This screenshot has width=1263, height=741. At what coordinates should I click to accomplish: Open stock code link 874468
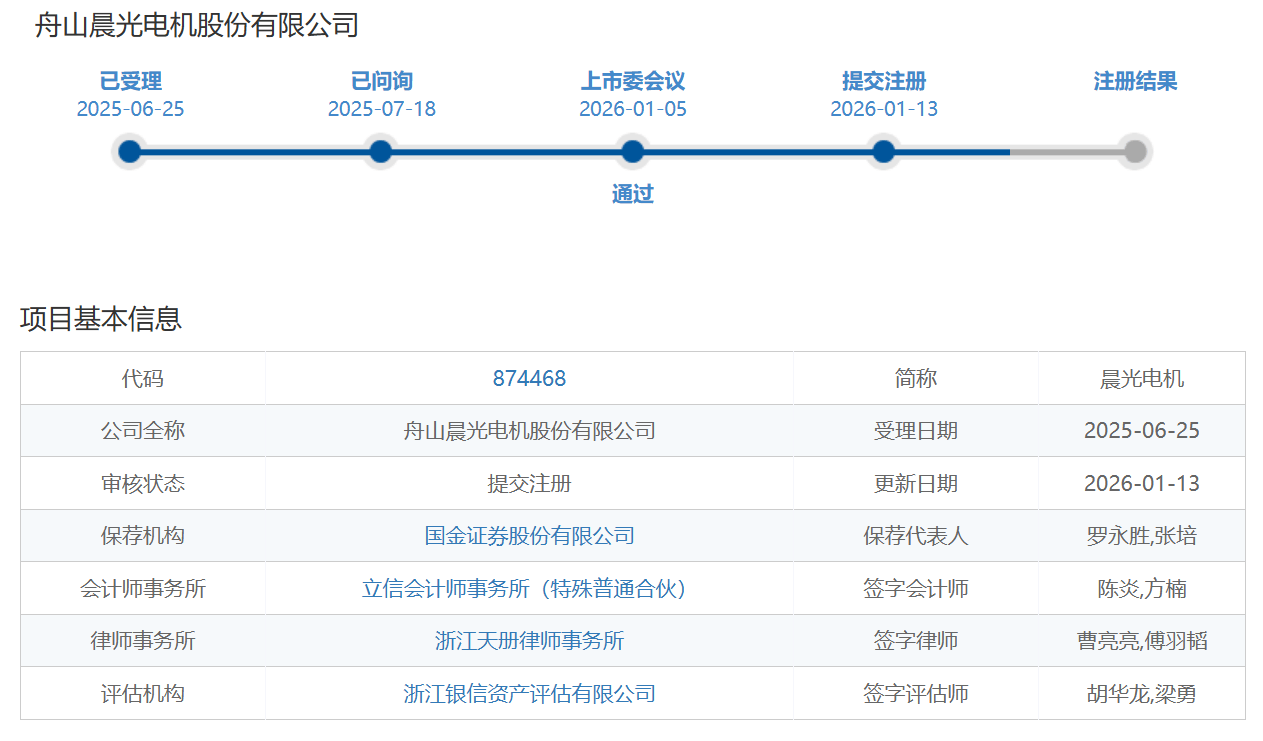[x=529, y=379]
